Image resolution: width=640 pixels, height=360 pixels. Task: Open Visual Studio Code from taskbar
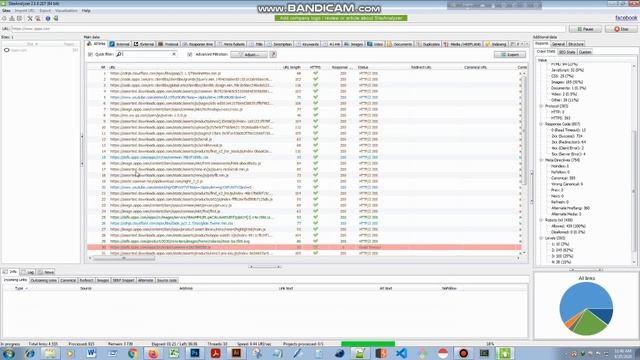coord(402,353)
